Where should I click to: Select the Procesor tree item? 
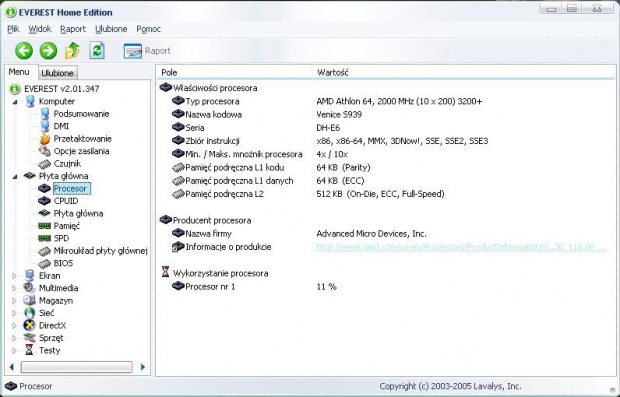72,189
